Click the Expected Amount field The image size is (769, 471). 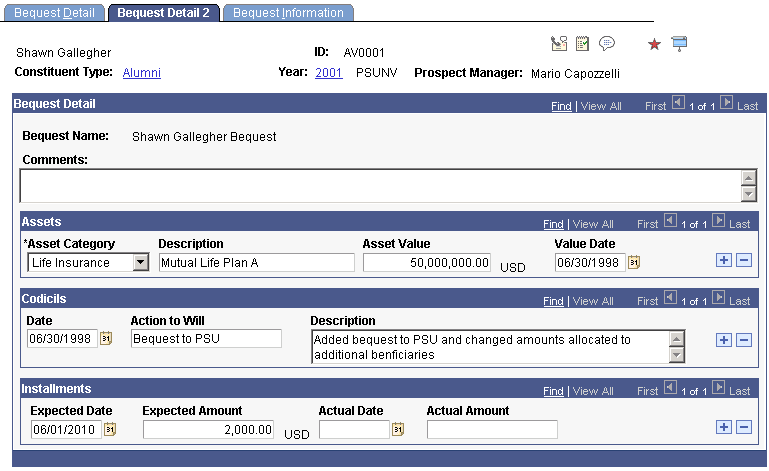point(208,430)
